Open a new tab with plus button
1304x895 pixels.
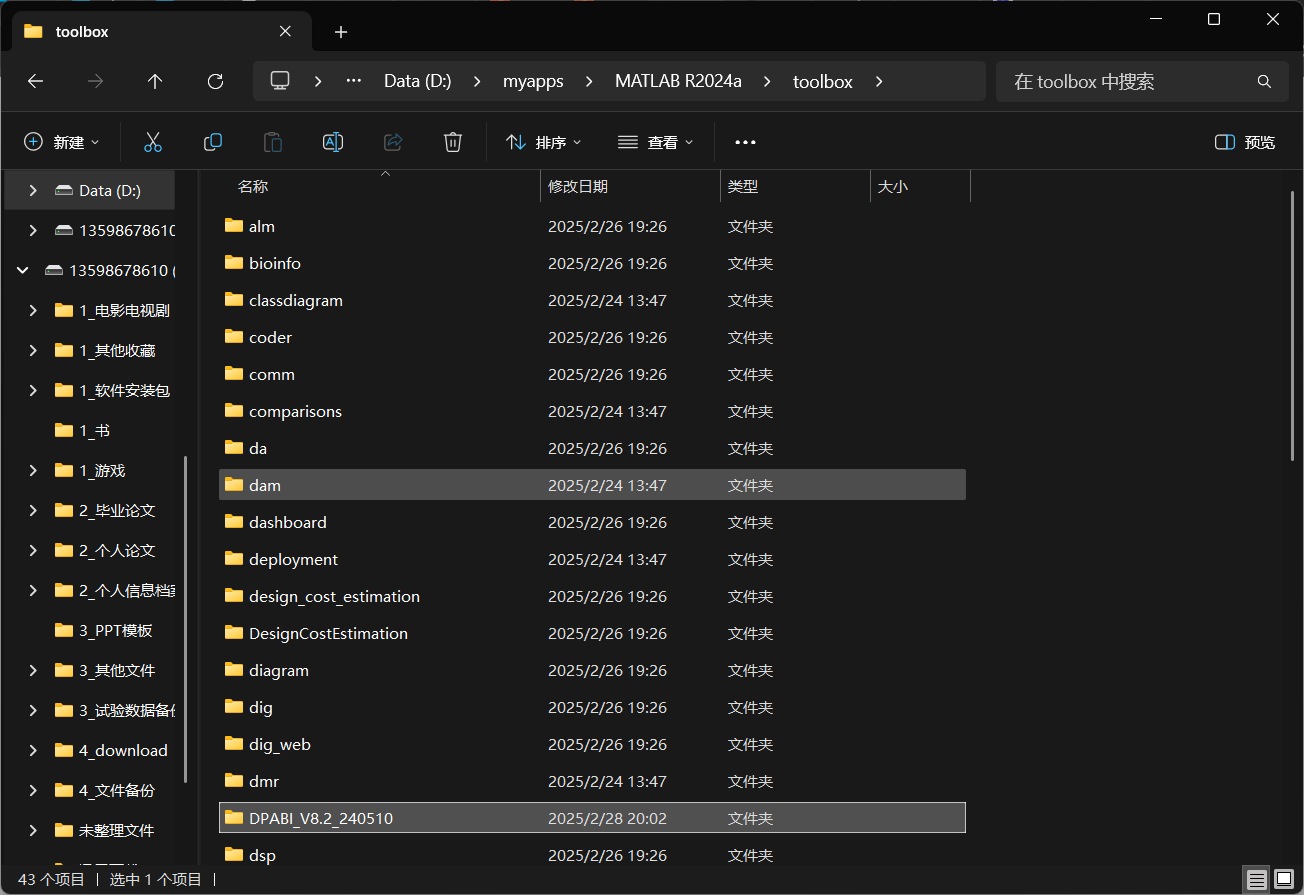point(341,32)
